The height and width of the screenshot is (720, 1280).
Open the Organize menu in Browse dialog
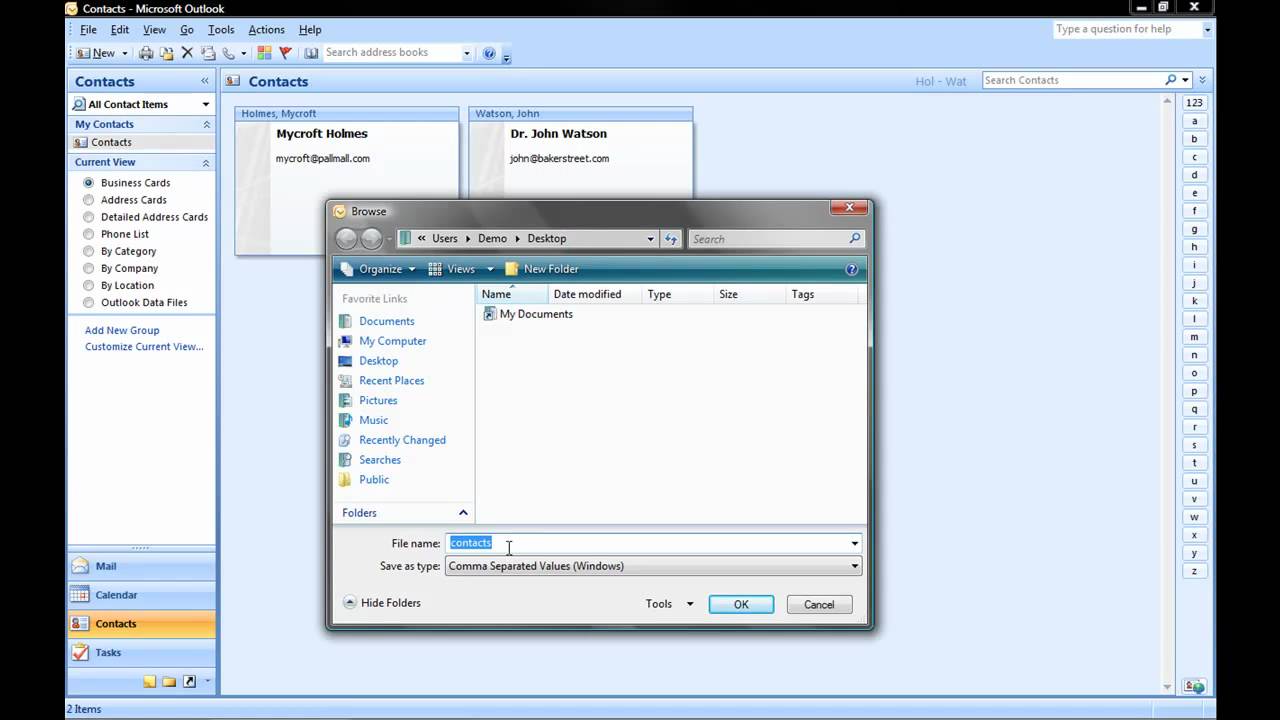pos(378,269)
